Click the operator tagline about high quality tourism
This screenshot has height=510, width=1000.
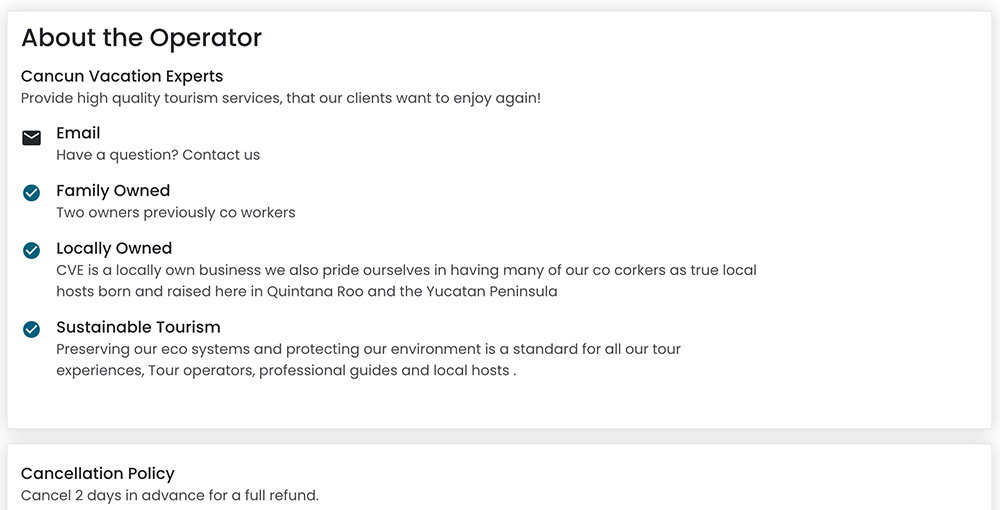click(x=281, y=98)
